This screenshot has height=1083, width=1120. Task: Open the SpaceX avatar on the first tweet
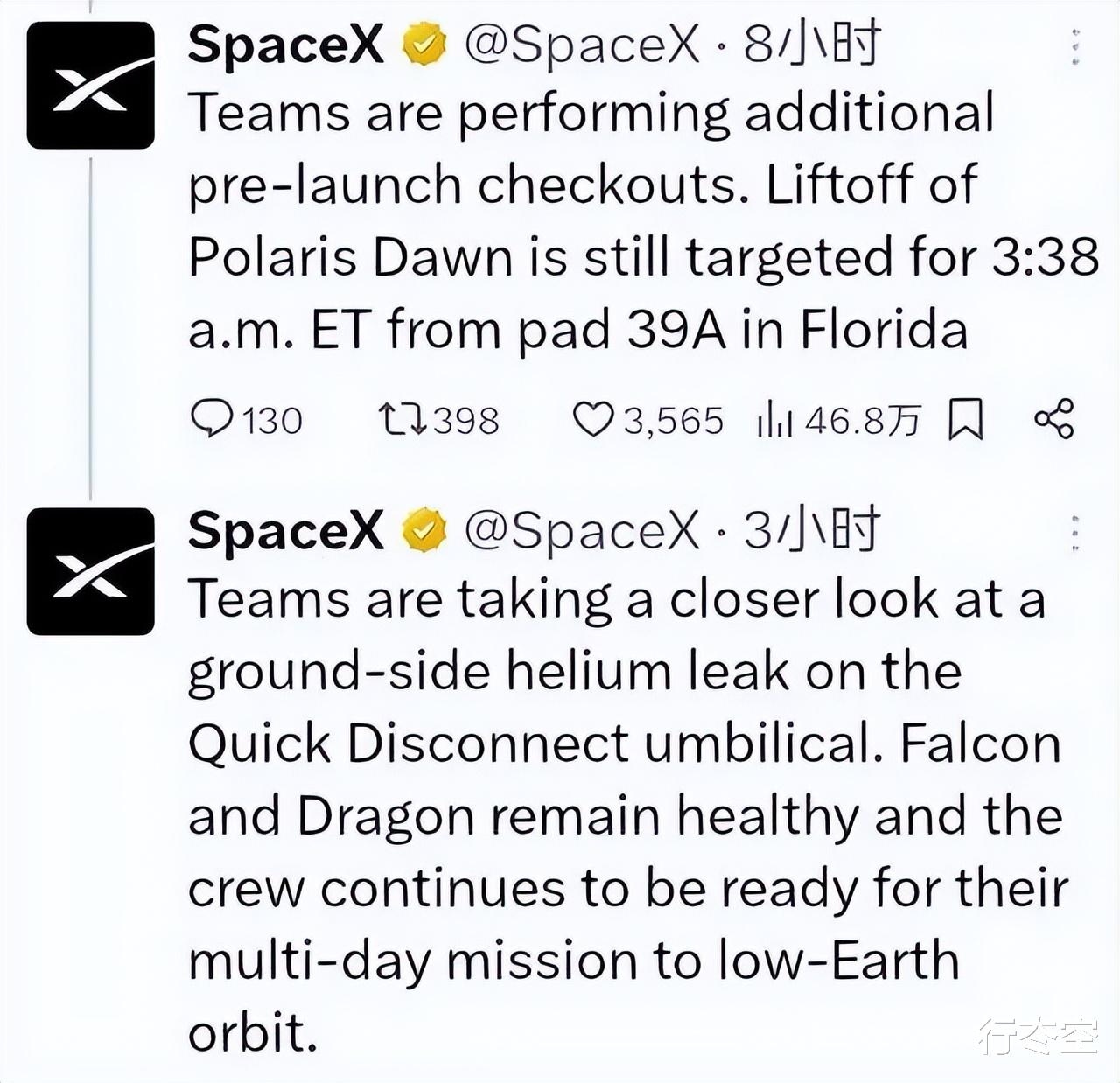pyautogui.click(x=91, y=85)
